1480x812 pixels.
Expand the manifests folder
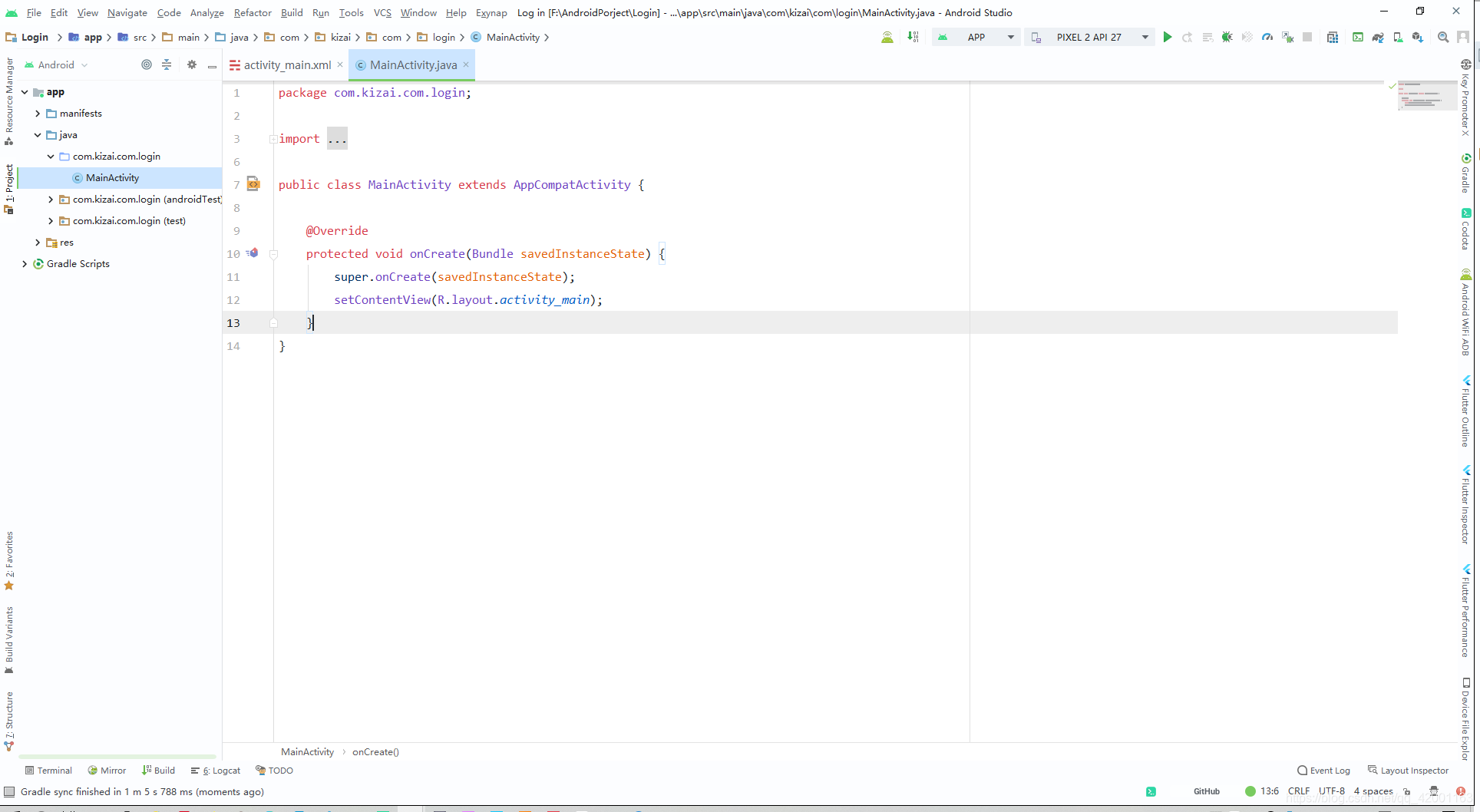click(38, 114)
